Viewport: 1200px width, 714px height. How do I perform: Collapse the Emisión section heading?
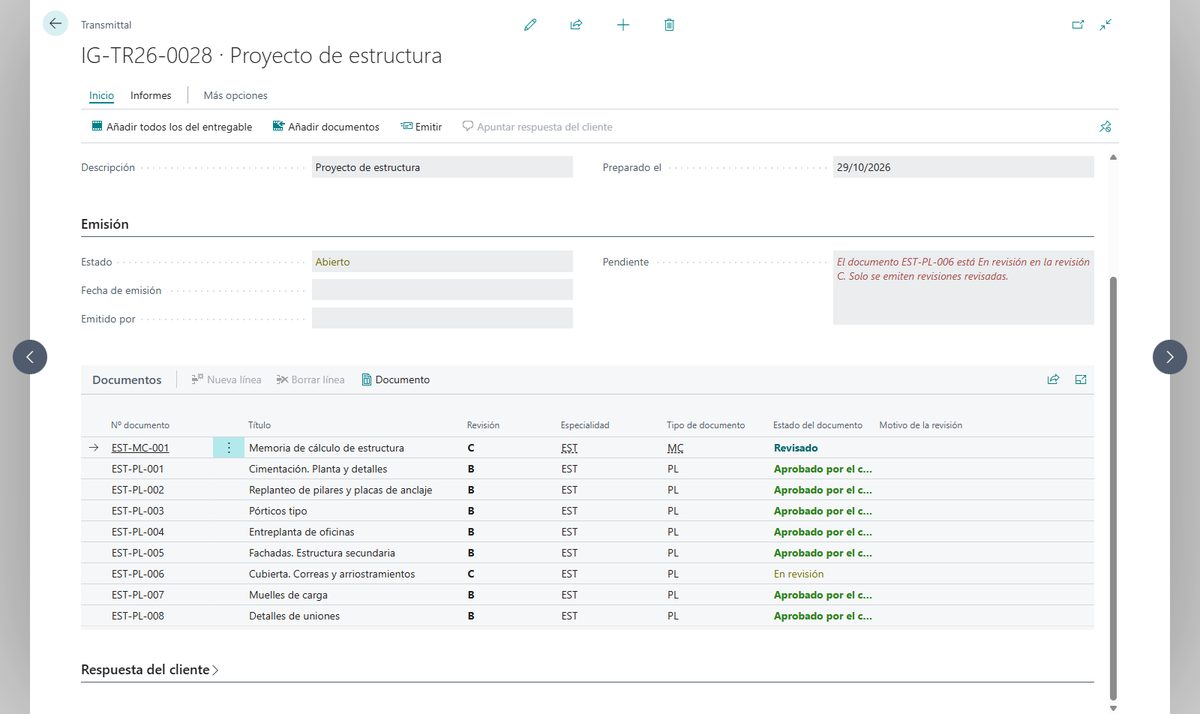click(x=105, y=224)
